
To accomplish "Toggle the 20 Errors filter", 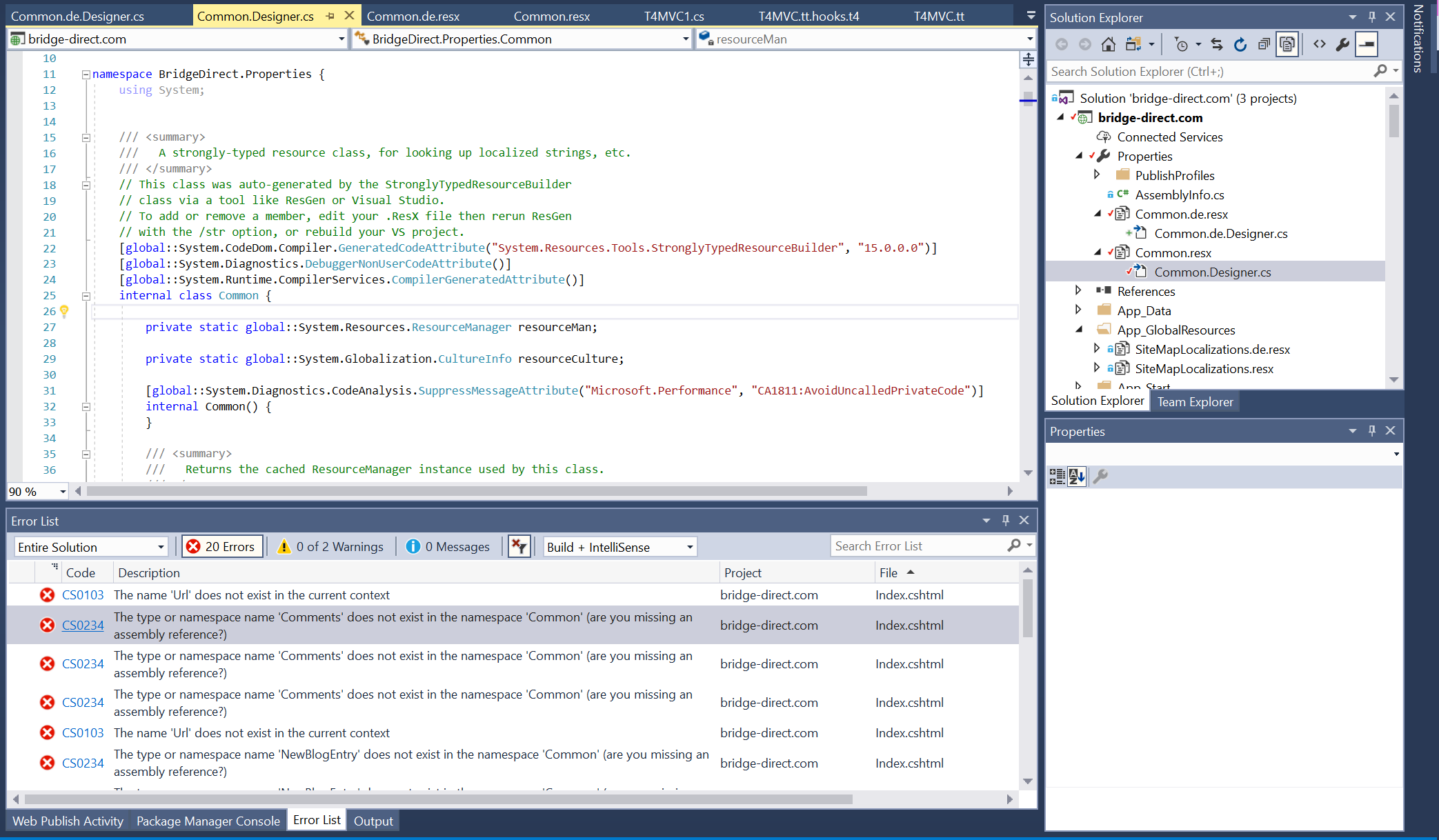I will [x=222, y=547].
